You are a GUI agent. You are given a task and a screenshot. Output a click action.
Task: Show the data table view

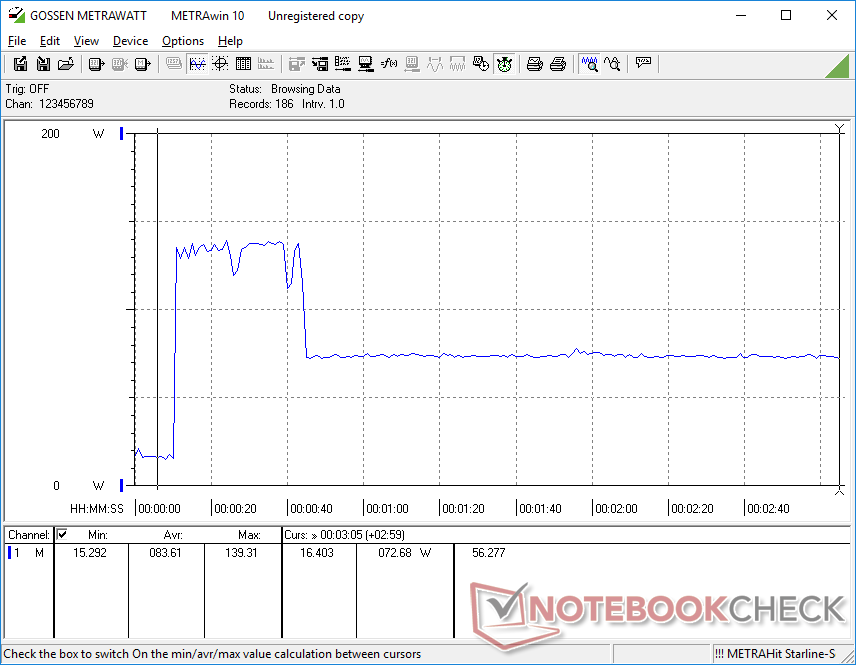(243, 64)
